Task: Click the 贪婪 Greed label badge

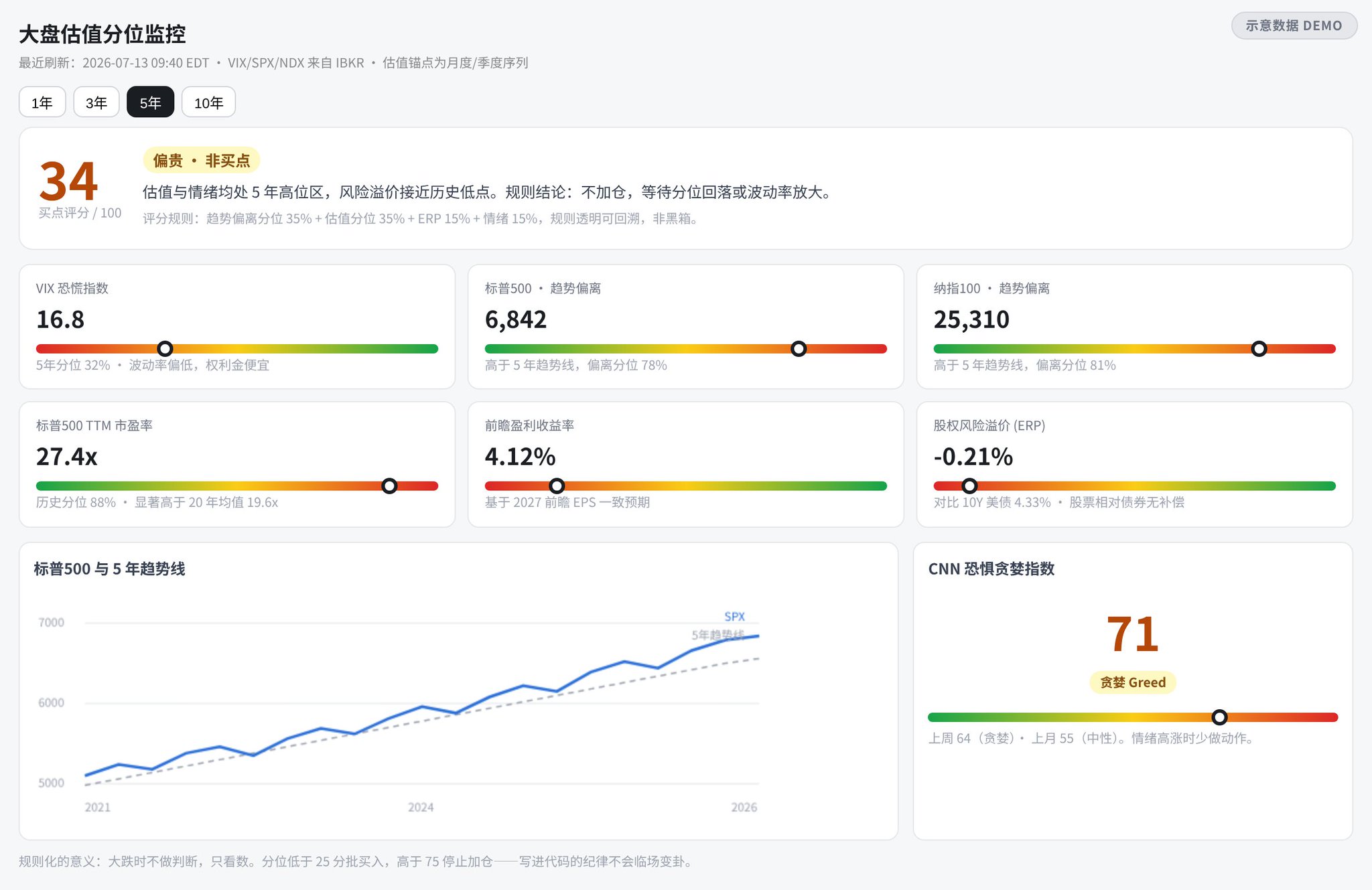Action: click(x=1133, y=682)
